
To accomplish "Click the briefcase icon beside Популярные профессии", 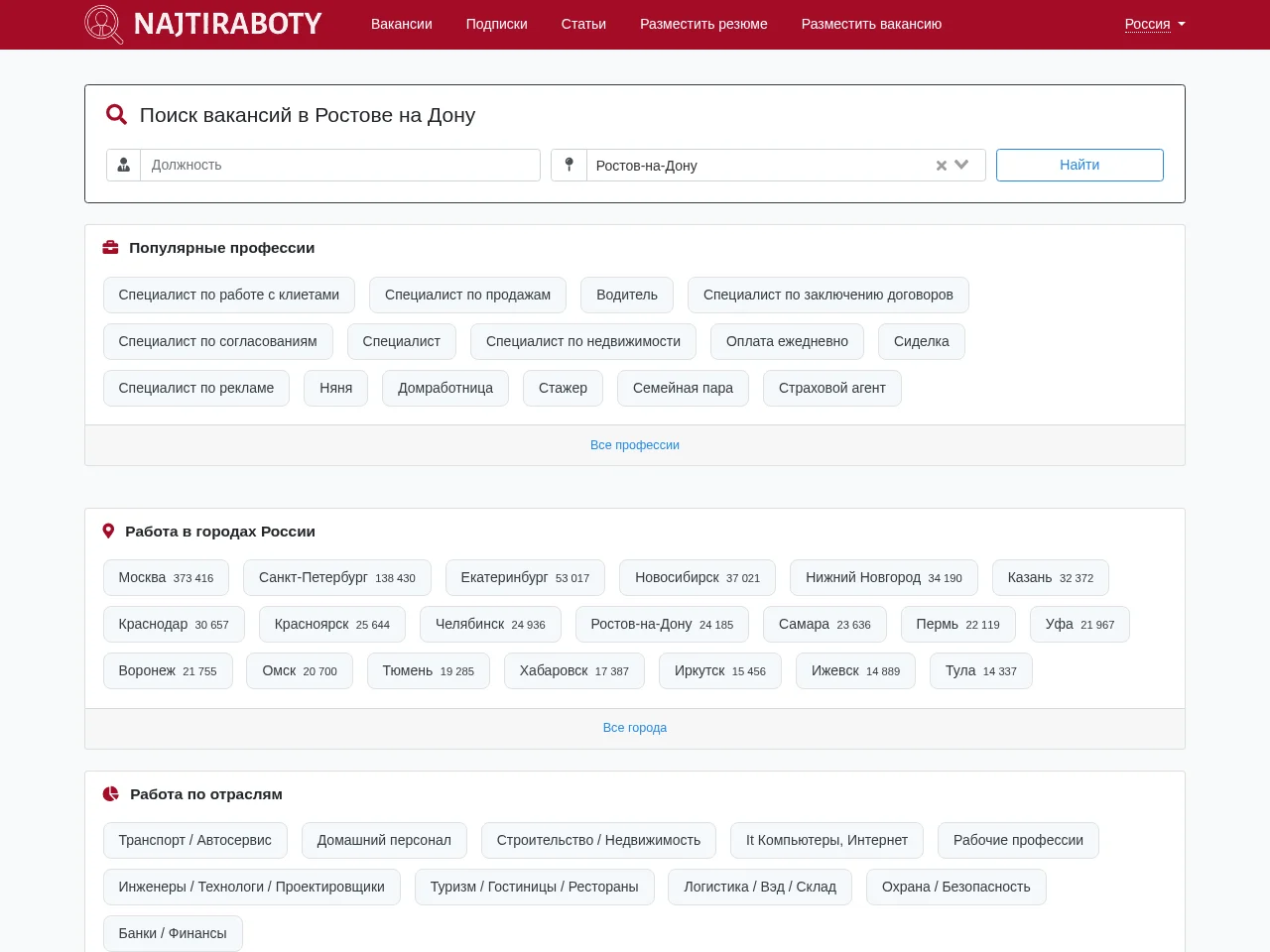I will [x=111, y=248].
